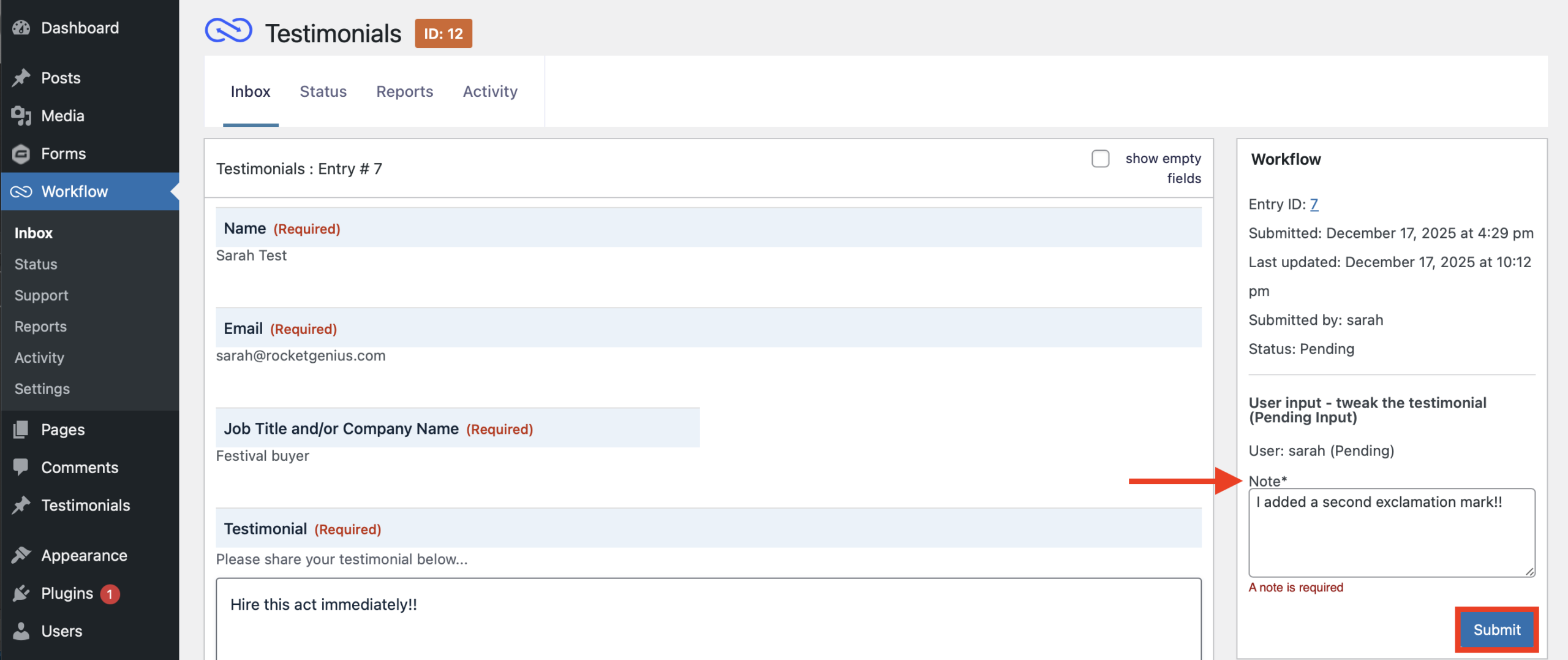Enable the show empty fields checkbox
Screen dimensions: 1568x660
tap(1101, 159)
